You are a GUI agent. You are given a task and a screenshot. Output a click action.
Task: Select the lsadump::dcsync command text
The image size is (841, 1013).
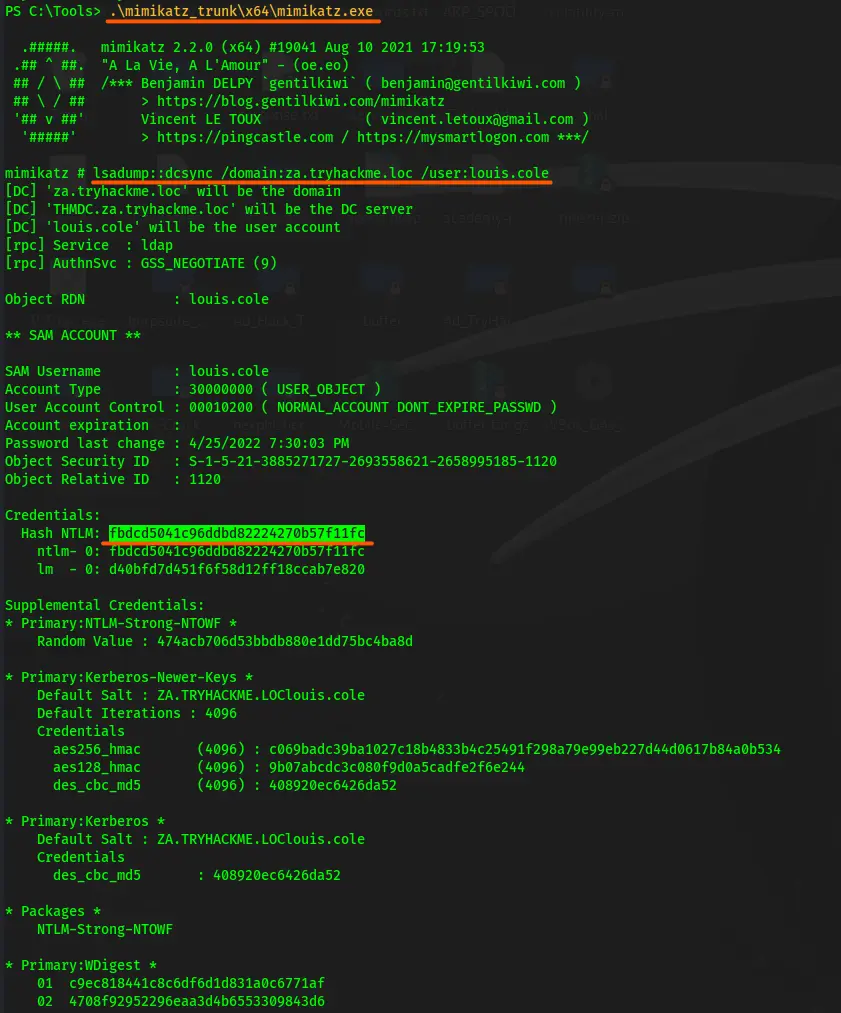[321, 173]
